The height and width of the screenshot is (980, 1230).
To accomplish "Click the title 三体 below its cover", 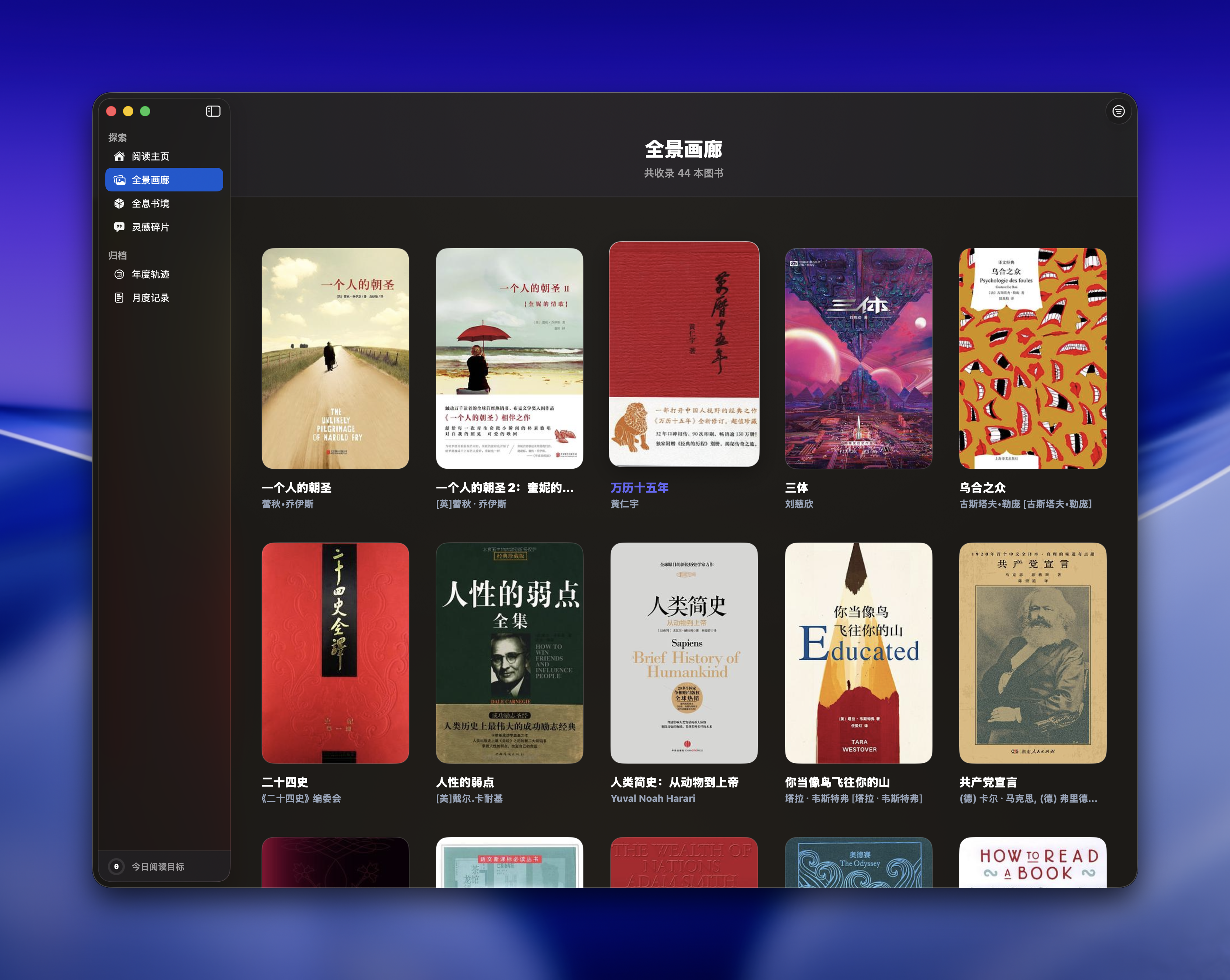I will [x=797, y=488].
